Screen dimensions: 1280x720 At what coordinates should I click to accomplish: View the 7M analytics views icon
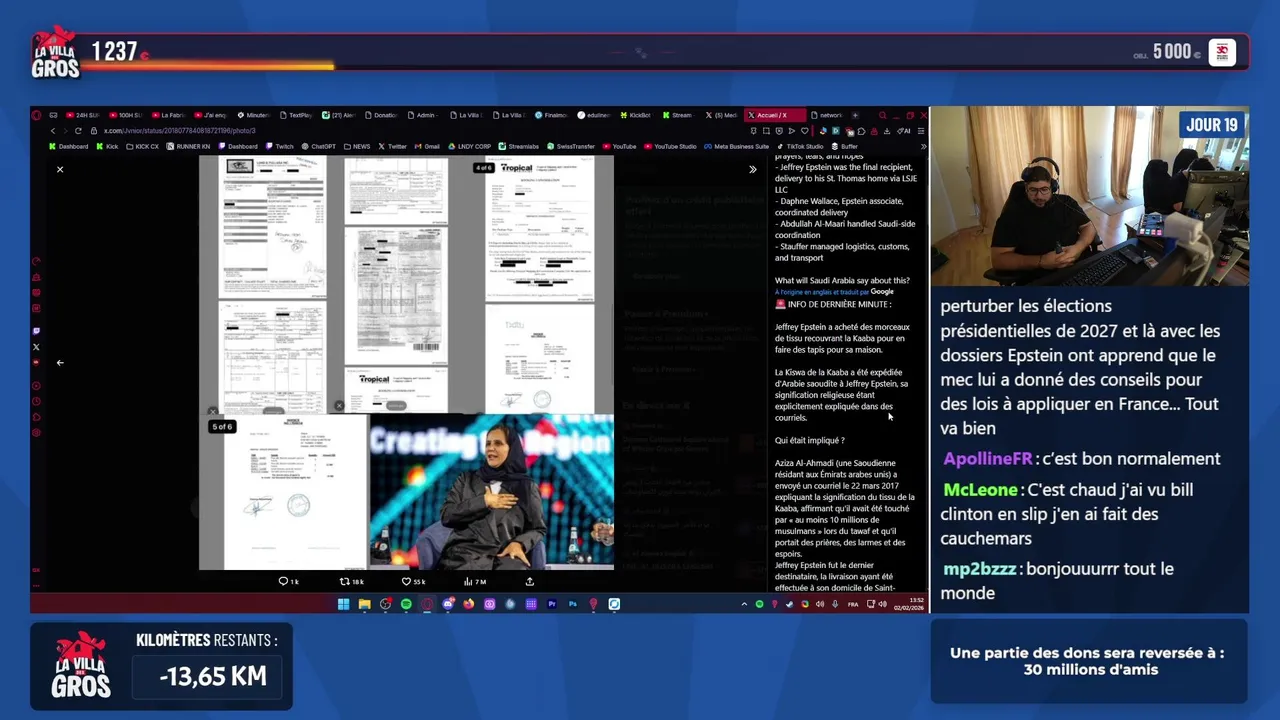(x=475, y=581)
